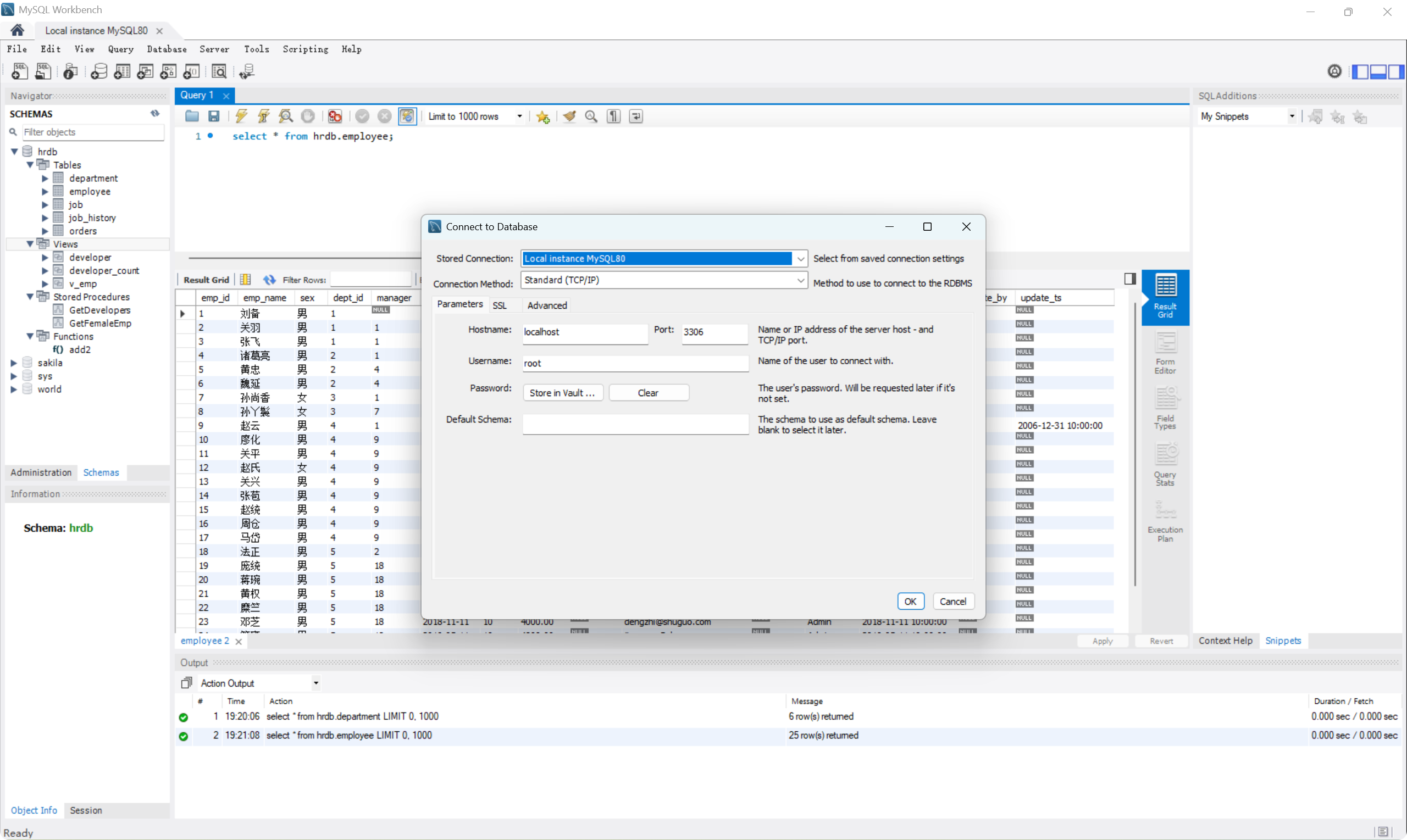
Task: Open the Stored Connection dropdown
Action: pos(800,259)
